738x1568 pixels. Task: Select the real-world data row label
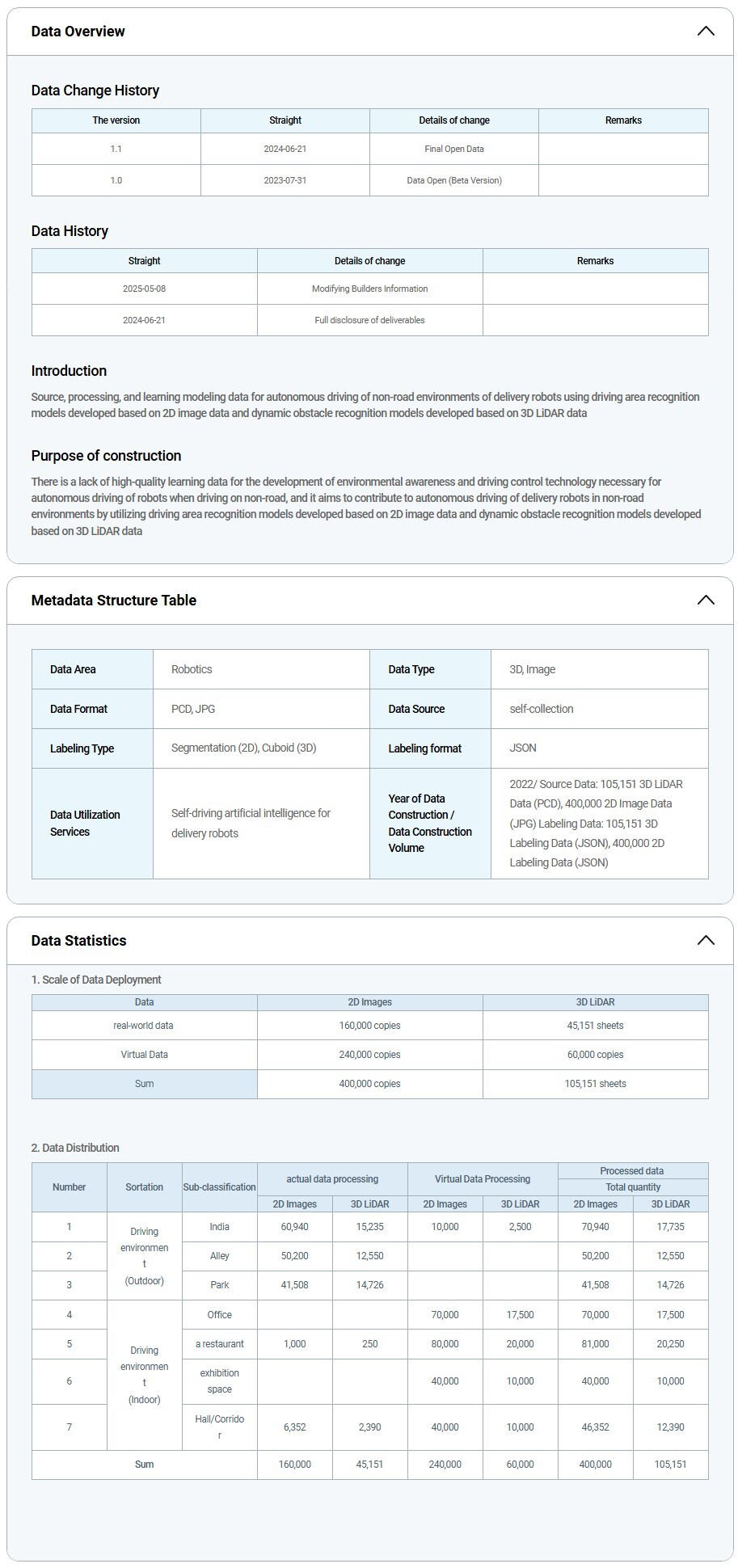pyautogui.click(x=144, y=1025)
